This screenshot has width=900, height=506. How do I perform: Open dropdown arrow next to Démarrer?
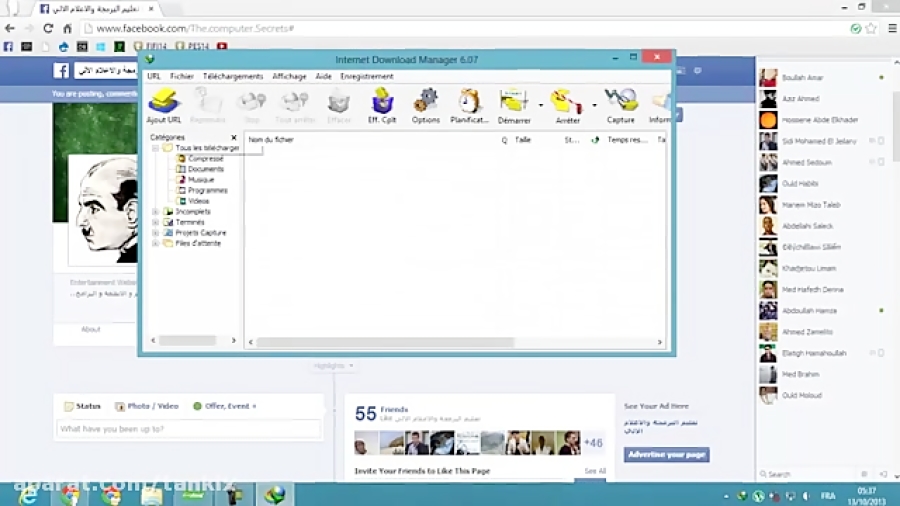point(541,106)
